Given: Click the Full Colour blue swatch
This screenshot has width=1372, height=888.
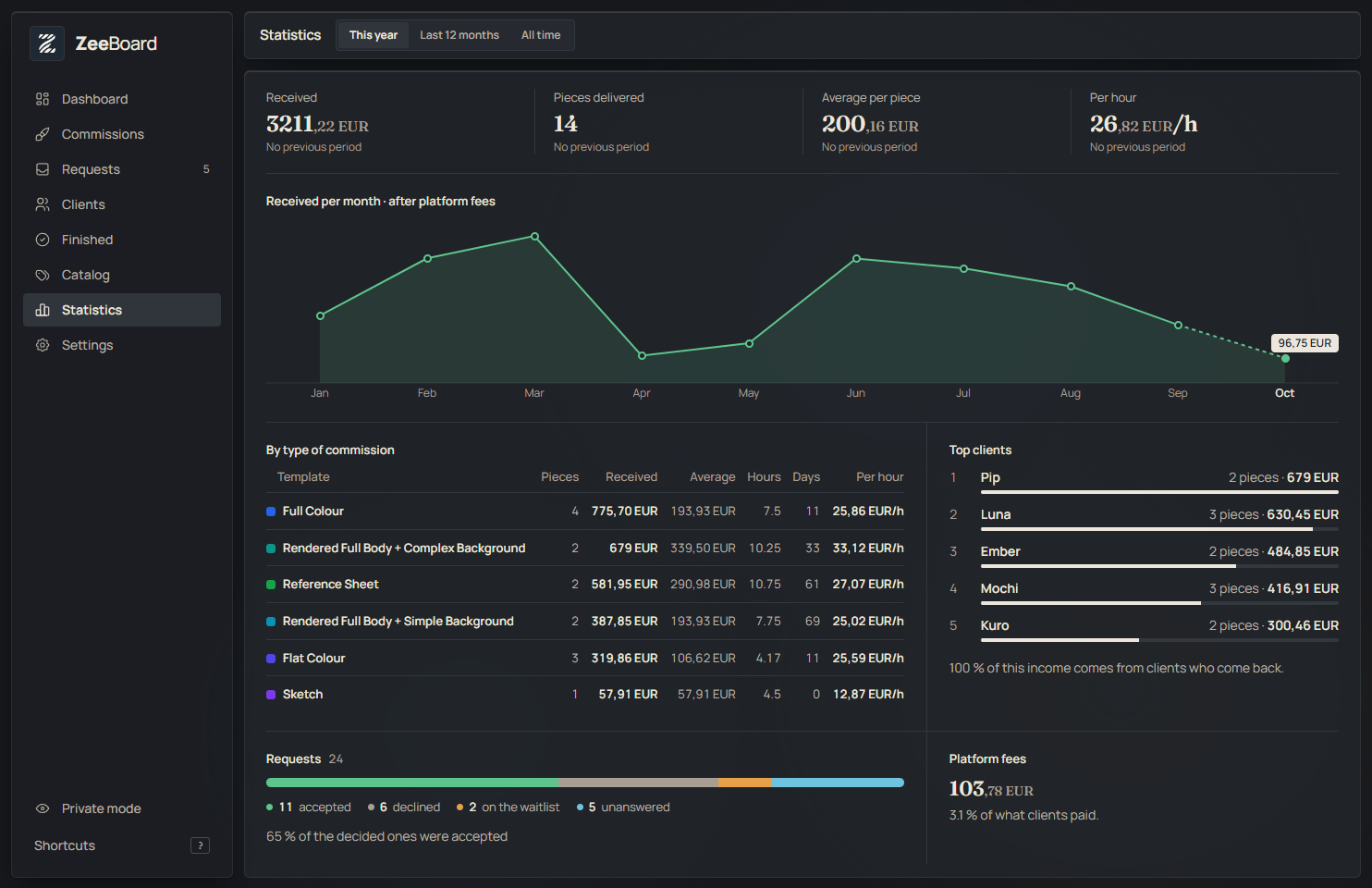Looking at the screenshot, I should tap(271, 512).
